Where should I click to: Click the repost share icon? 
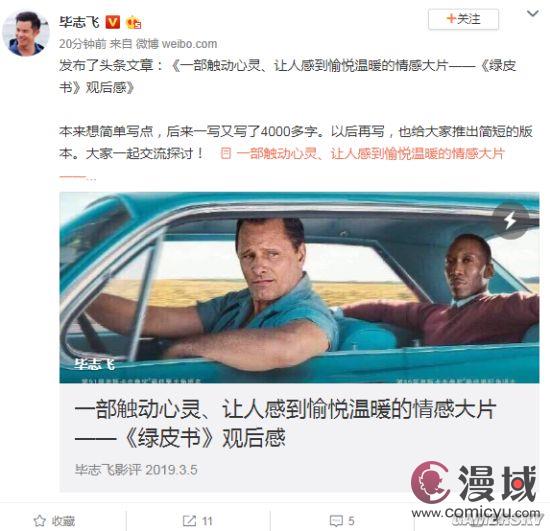point(189,521)
